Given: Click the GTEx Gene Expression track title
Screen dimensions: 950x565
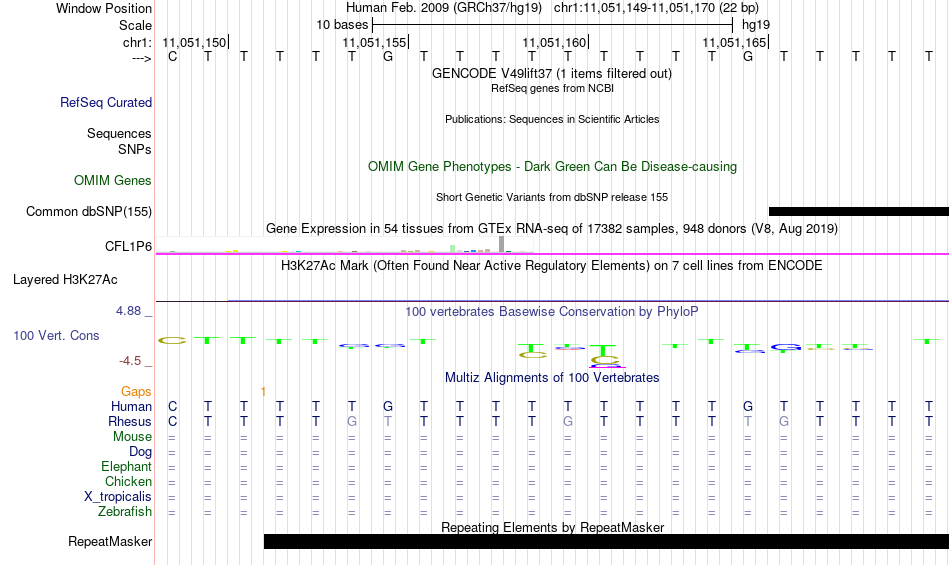Looking at the screenshot, I should [551, 229].
